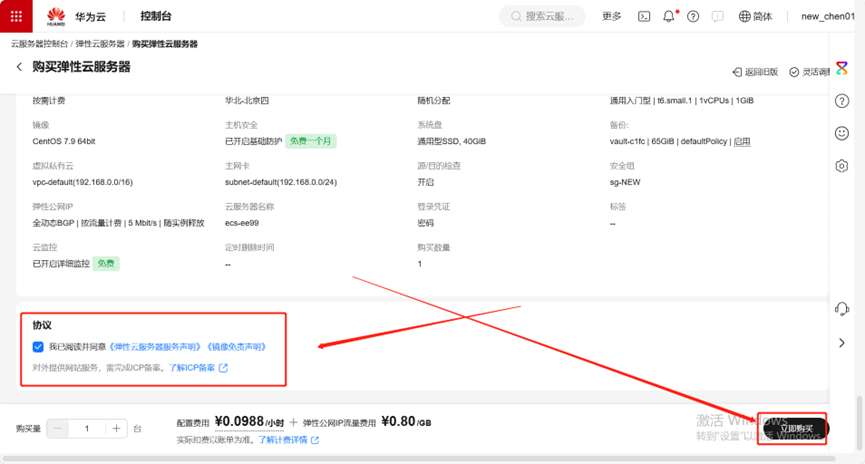This screenshot has height=464, width=865.
Task: Switch language via 简体 globe
Action: [x=755, y=17]
